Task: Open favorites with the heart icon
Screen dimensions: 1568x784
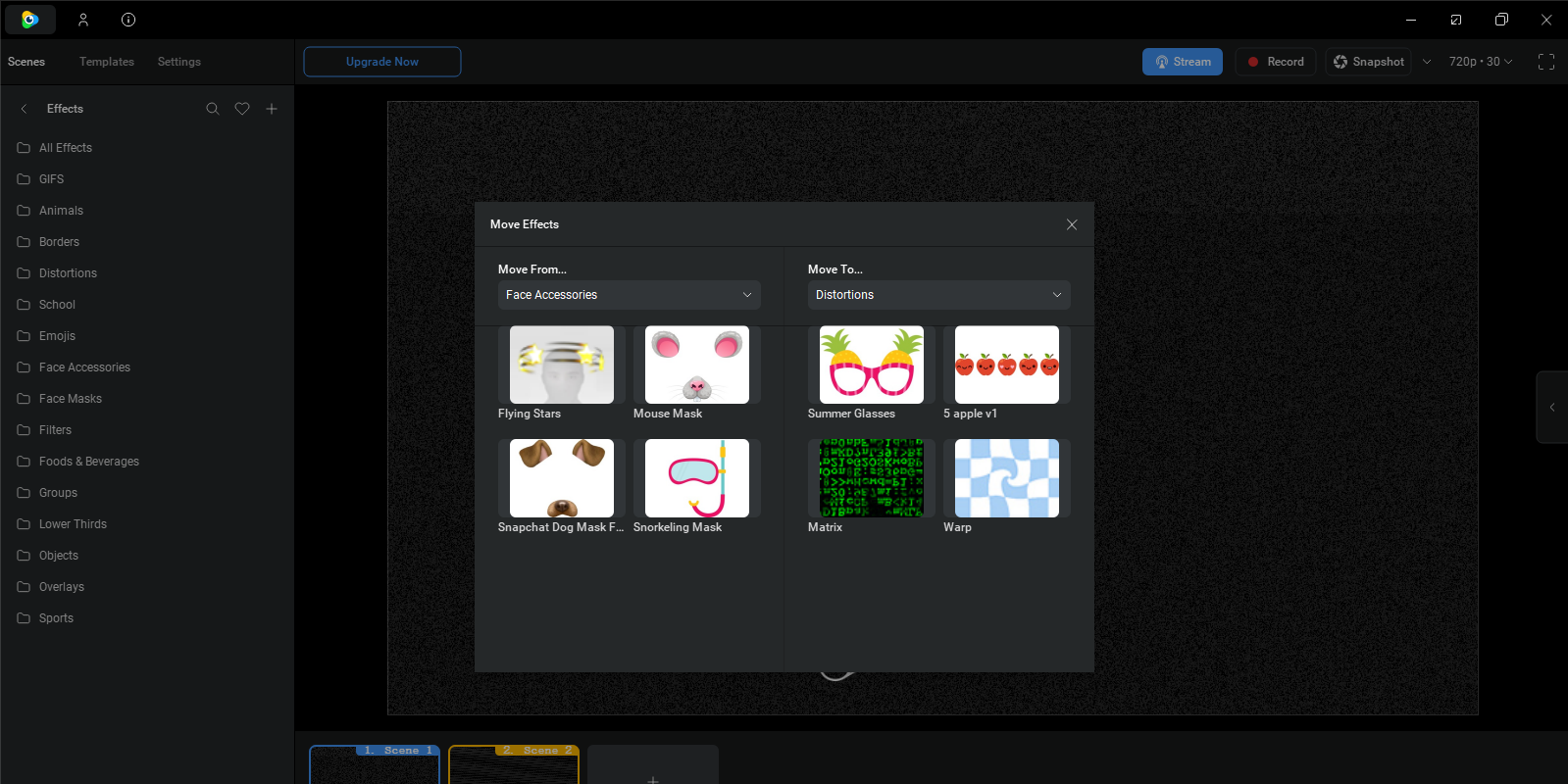Action: click(242, 109)
